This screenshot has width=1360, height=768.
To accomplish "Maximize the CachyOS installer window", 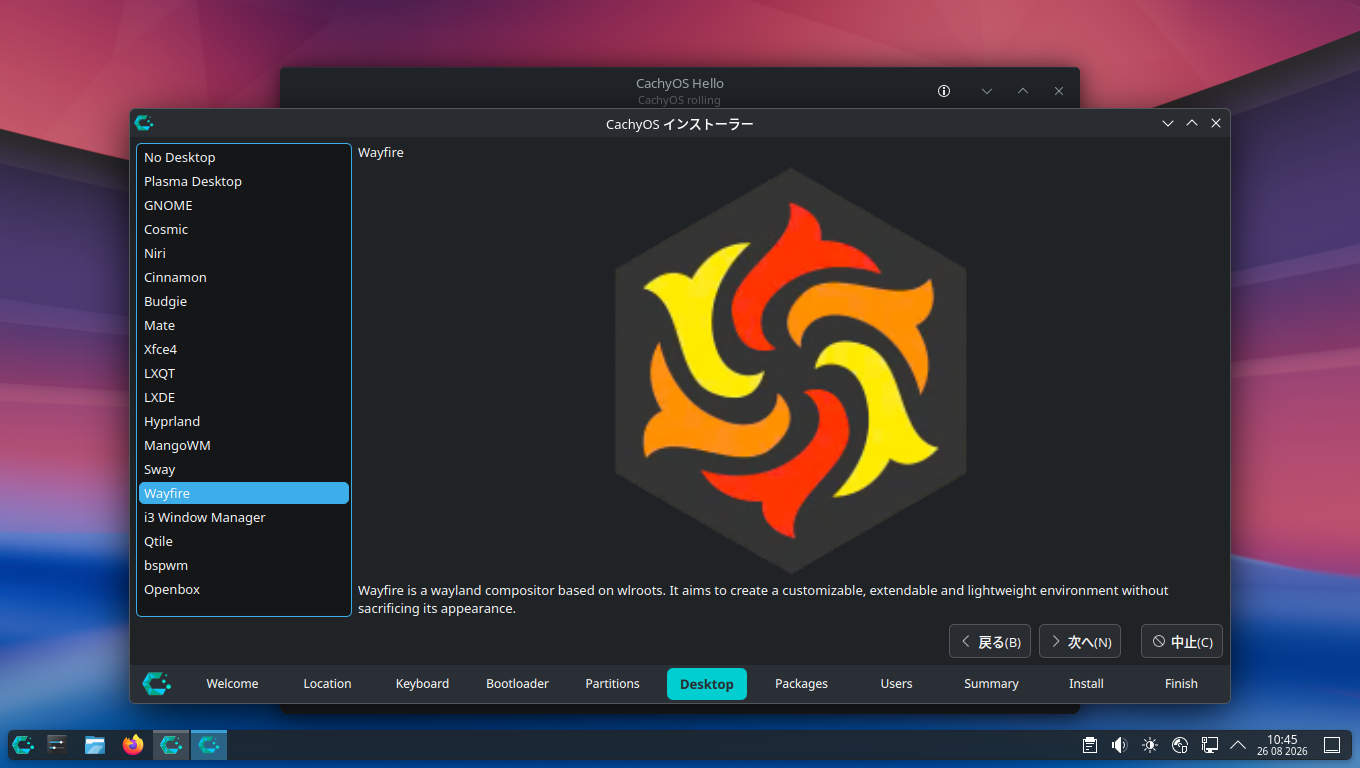I will click(x=1192, y=123).
